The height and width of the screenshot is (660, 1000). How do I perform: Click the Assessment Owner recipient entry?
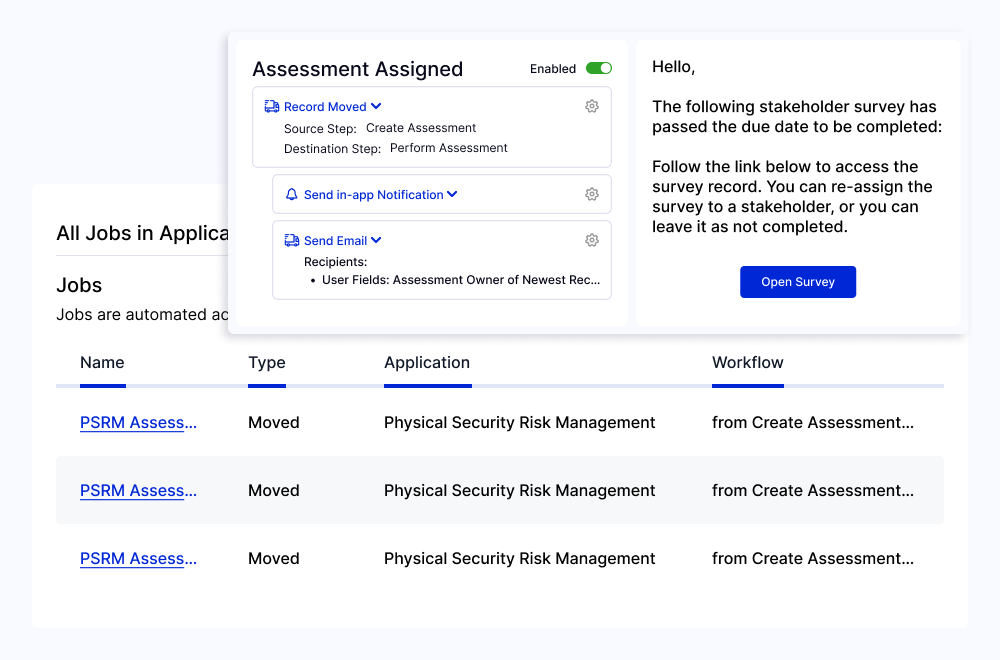pos(460,280)
